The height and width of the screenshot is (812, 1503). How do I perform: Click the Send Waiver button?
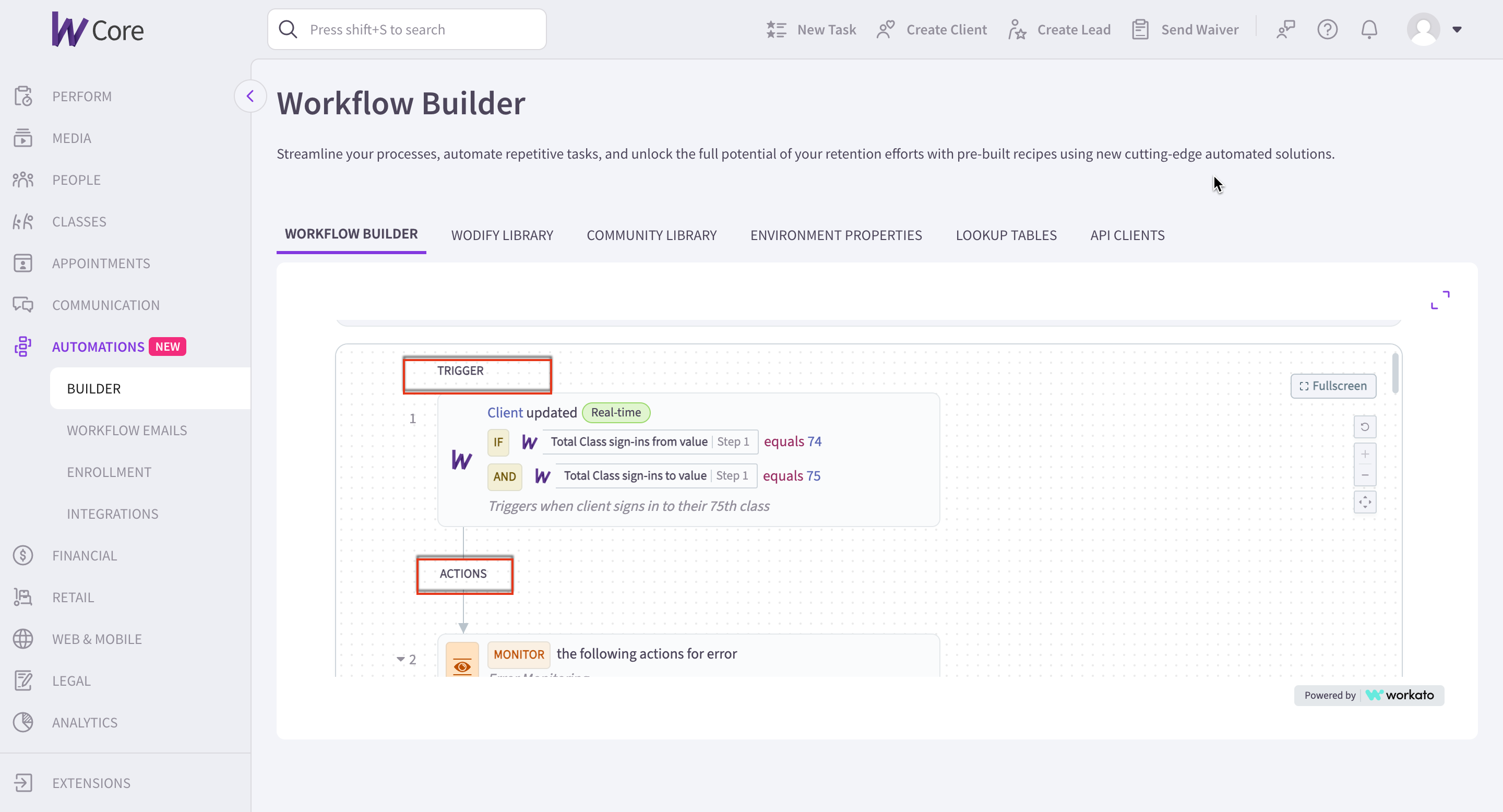point(1185,29)
